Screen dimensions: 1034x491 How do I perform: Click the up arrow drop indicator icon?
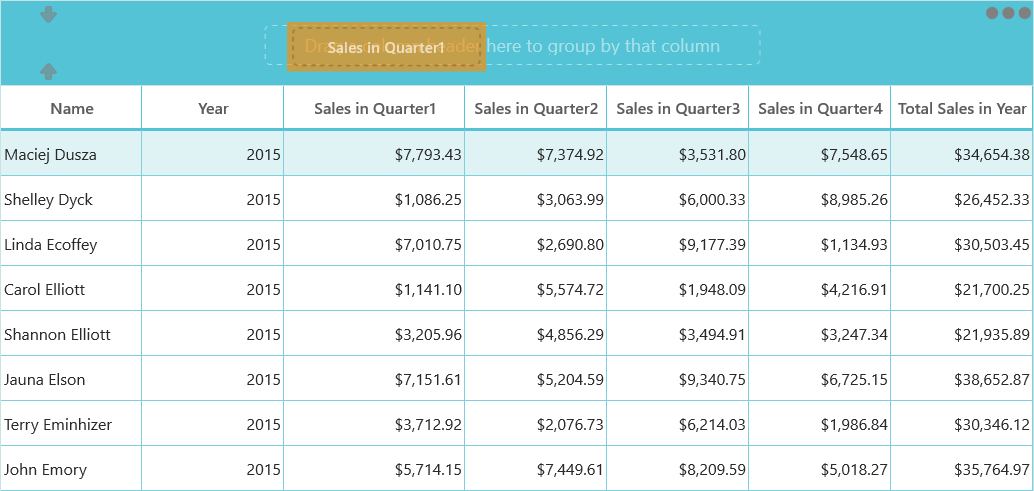48,72
